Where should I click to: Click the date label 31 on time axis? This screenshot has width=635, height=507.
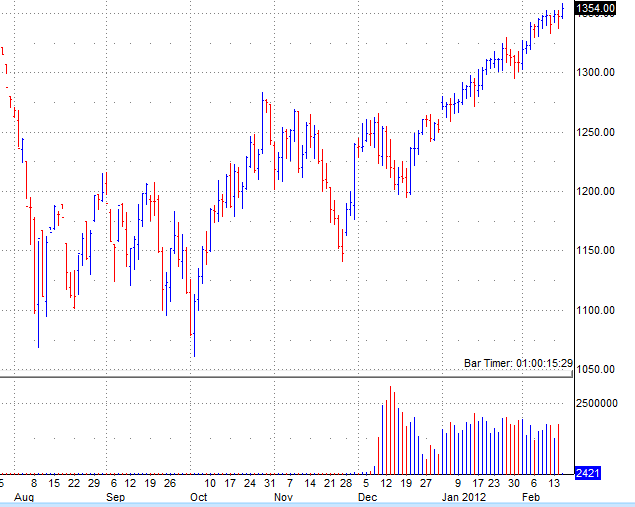coord(270,483)
